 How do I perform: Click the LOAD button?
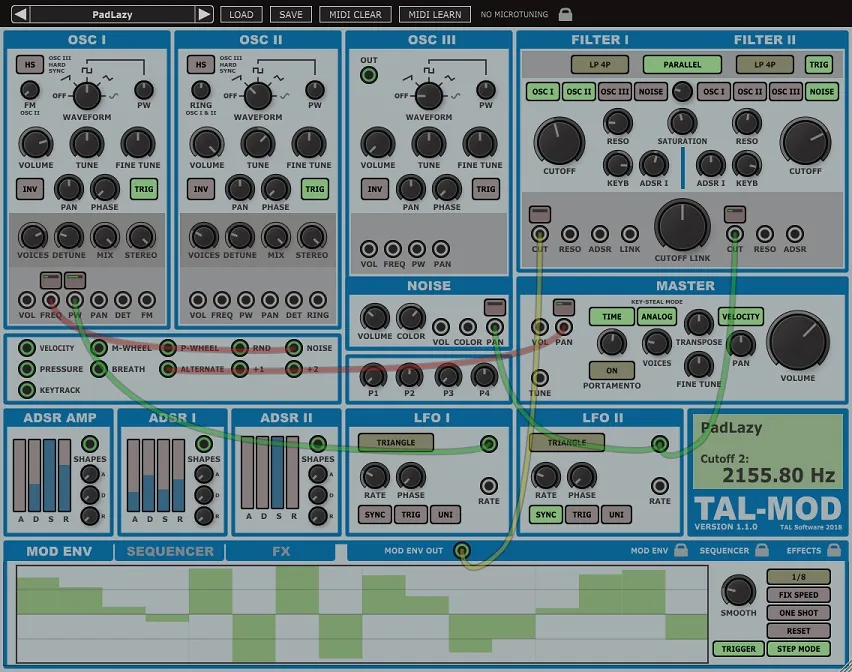click(x=241, y=15)
